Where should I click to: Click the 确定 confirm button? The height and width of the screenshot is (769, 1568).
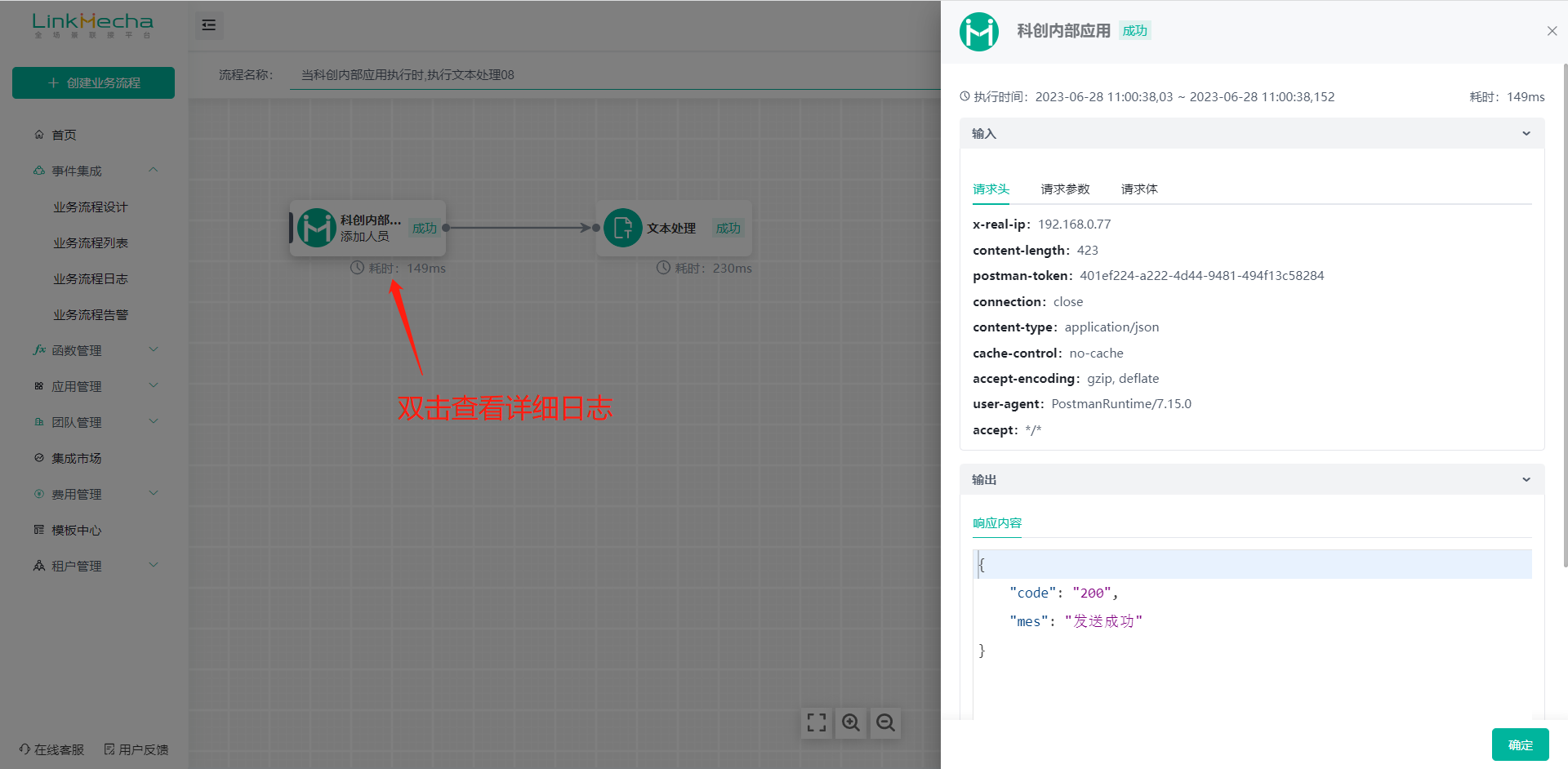pyautogui.click(x=1520, y=745)
